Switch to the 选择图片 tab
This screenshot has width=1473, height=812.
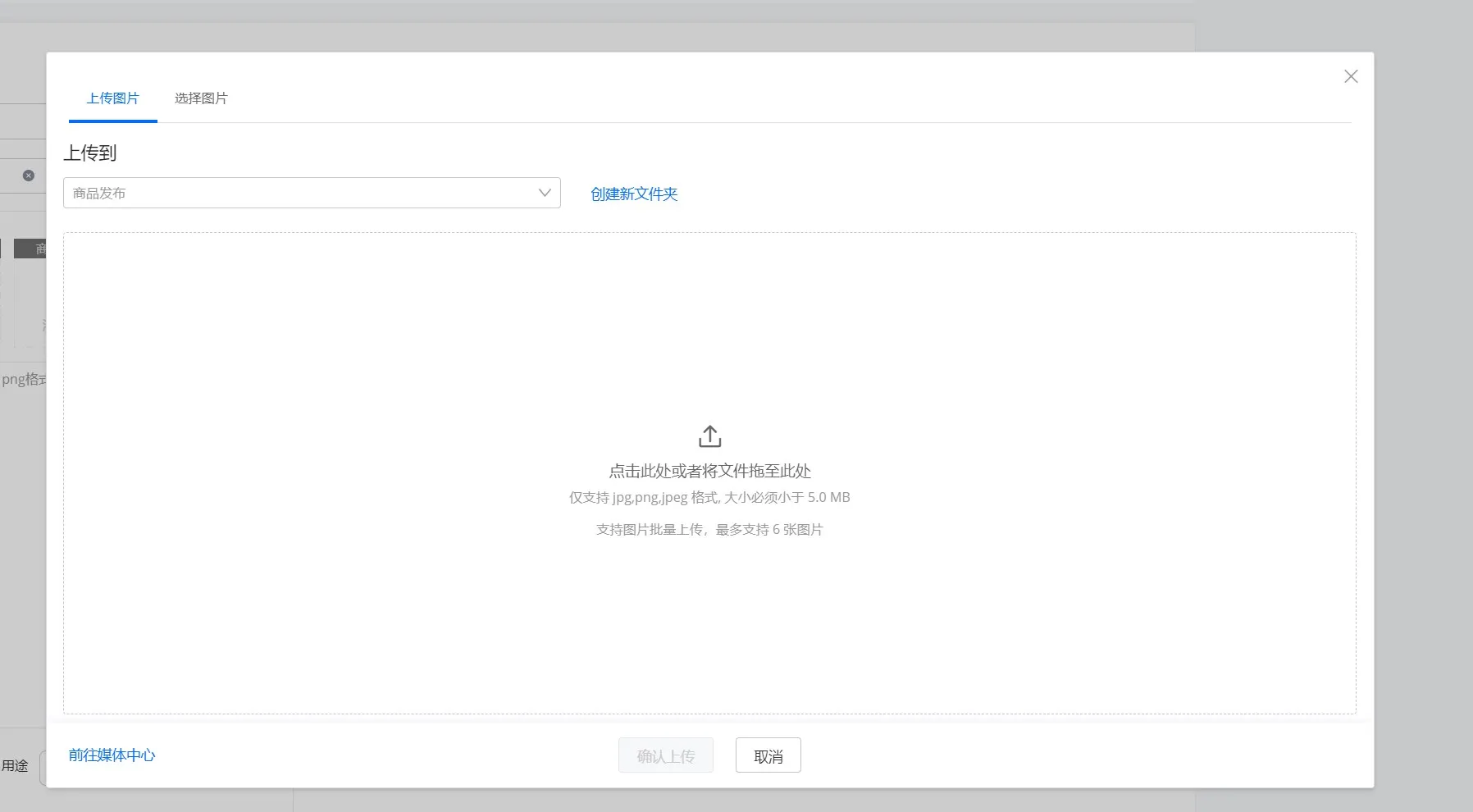point(201,98)
